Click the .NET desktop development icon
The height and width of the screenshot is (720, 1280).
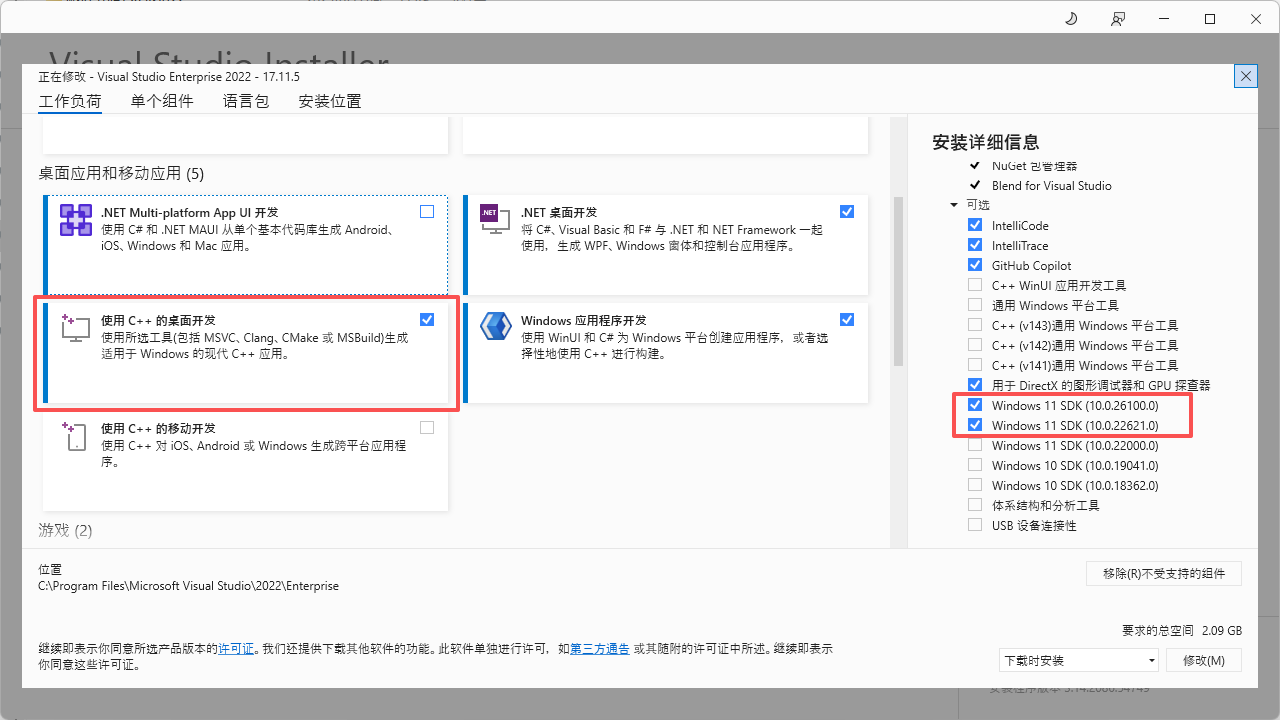(x=495, y=220)
